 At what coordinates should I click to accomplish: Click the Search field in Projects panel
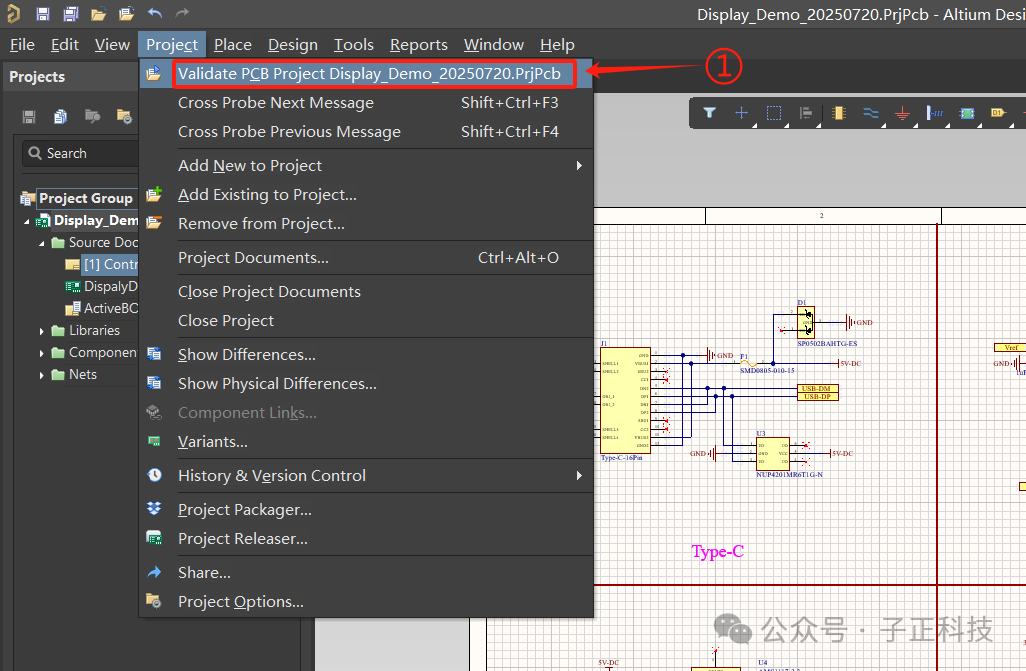click(x=80, y=153)
